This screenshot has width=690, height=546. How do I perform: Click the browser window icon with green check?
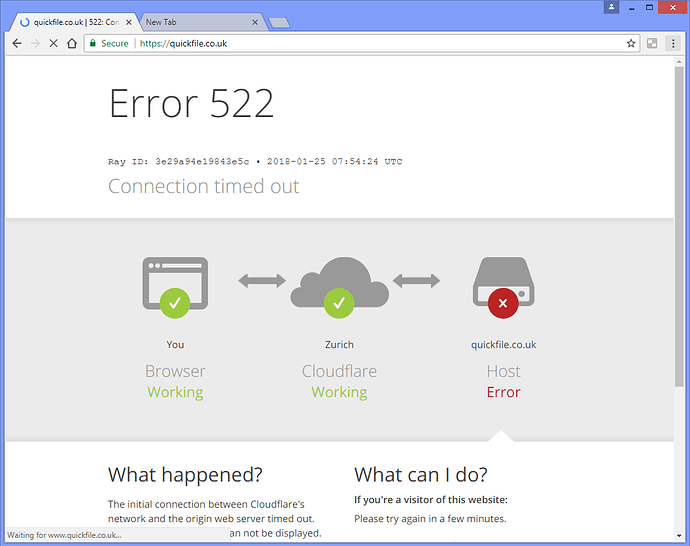tap(175, 286)
